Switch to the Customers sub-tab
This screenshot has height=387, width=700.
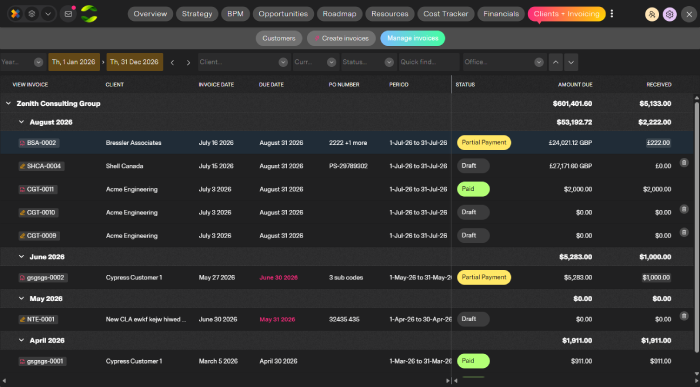(279, 38)
